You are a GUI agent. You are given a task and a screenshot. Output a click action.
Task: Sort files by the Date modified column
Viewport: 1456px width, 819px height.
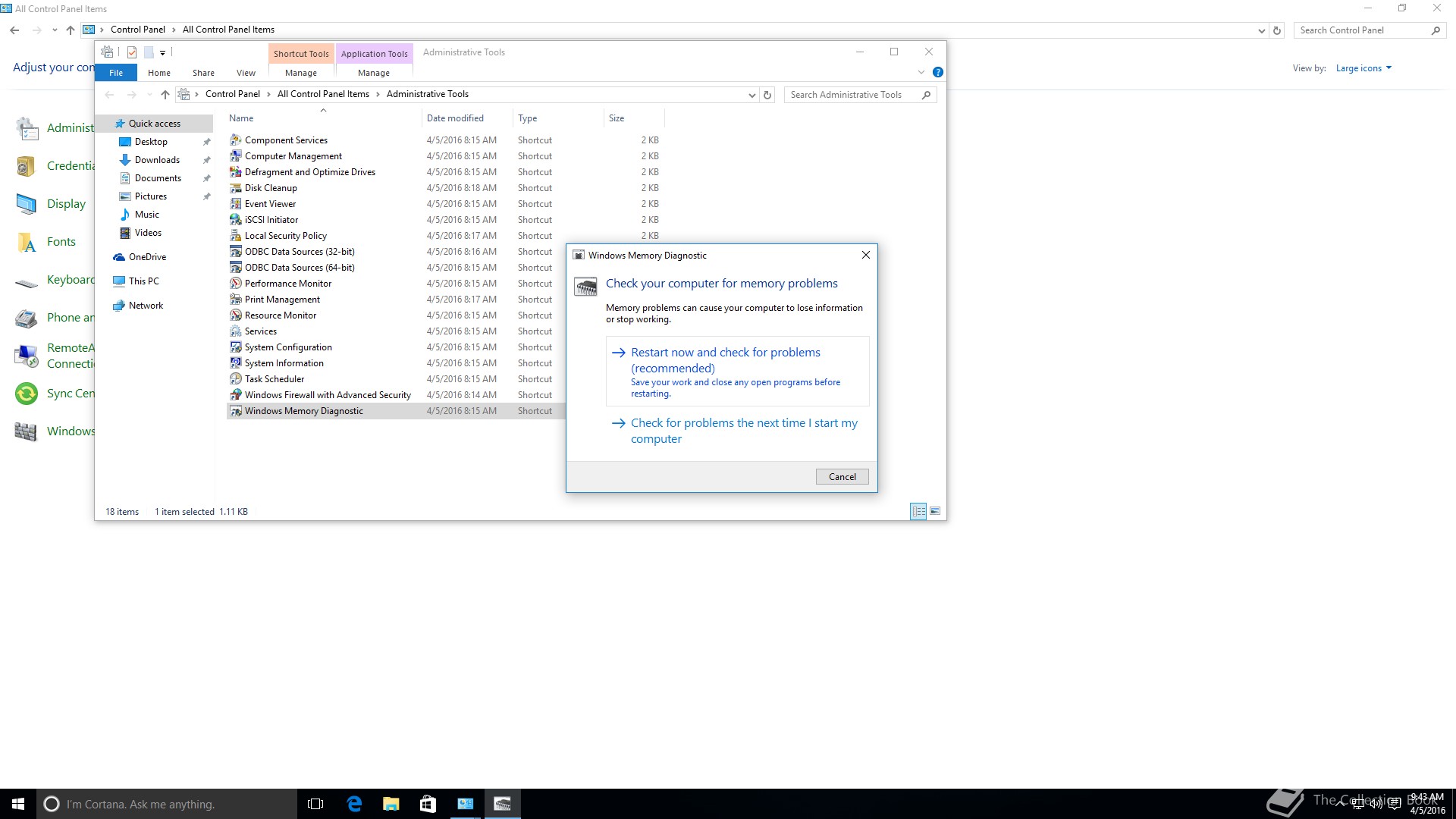point(467,118)
